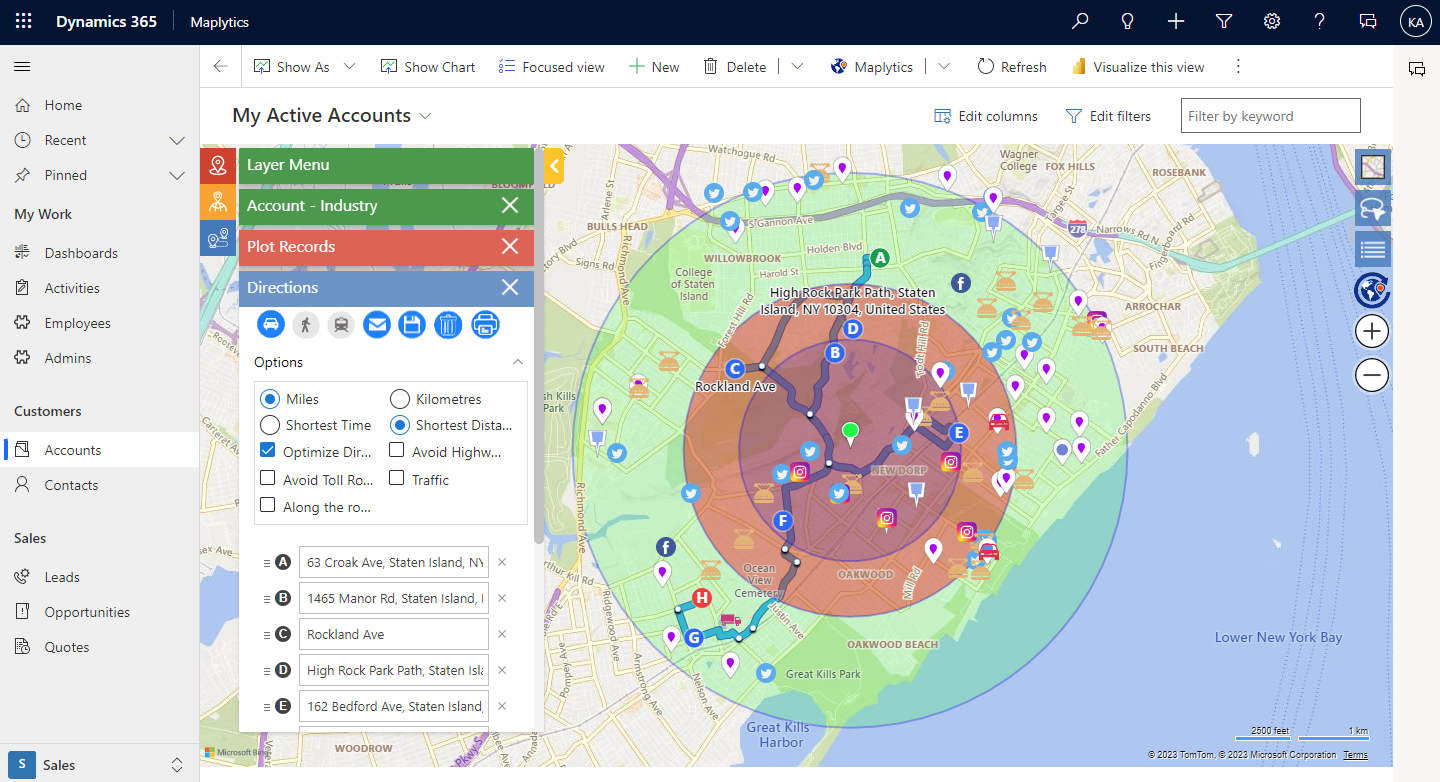Go back with the arrow button
The height and width of the screenshot is (782, 1440).
click(220, 67)
